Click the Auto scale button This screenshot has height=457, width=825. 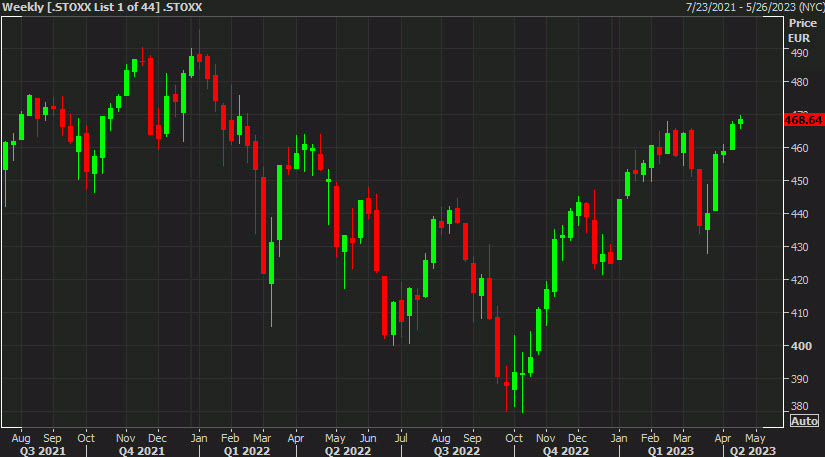pos(804,421)
